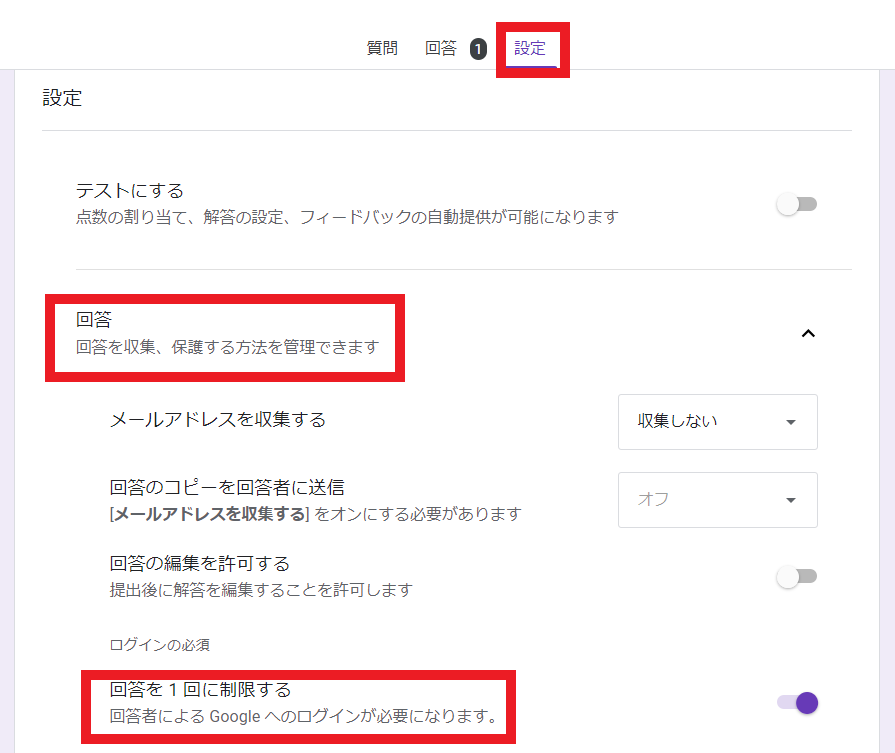Toggle the テストにする switch
This screenshot has height=753, width=895.
pos(797,204)
